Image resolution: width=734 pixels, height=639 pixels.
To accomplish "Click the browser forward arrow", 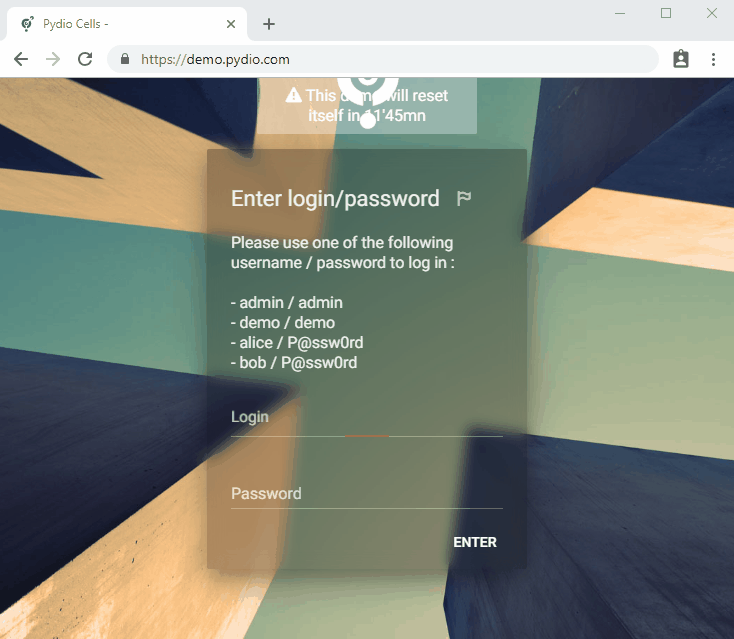I will (53, 59).
